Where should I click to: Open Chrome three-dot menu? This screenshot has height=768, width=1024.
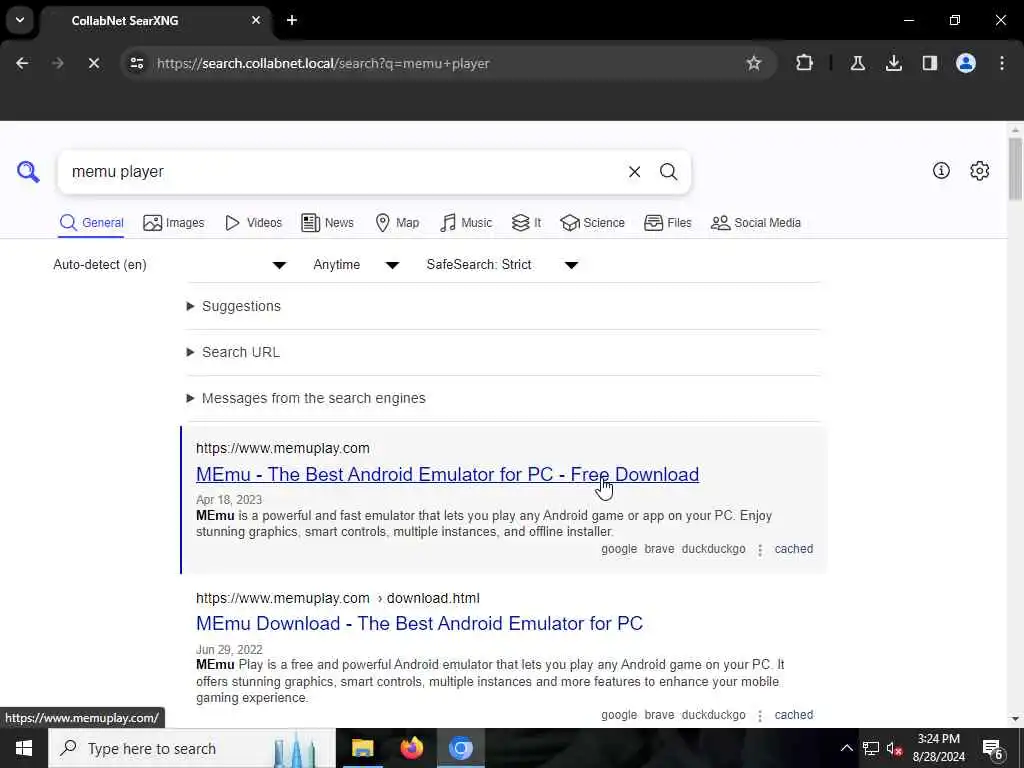(1001, 63)
